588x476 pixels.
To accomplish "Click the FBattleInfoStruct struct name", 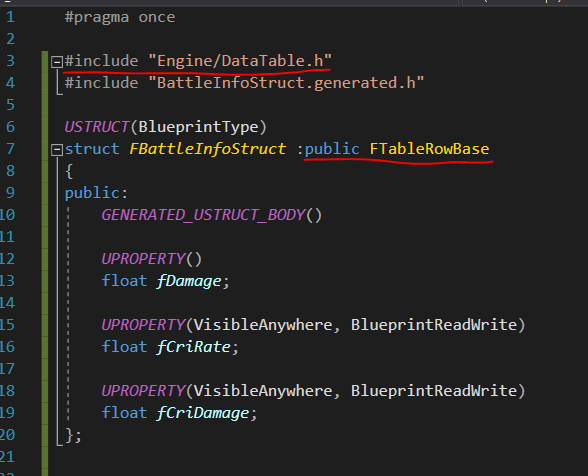I will [207, 149].
